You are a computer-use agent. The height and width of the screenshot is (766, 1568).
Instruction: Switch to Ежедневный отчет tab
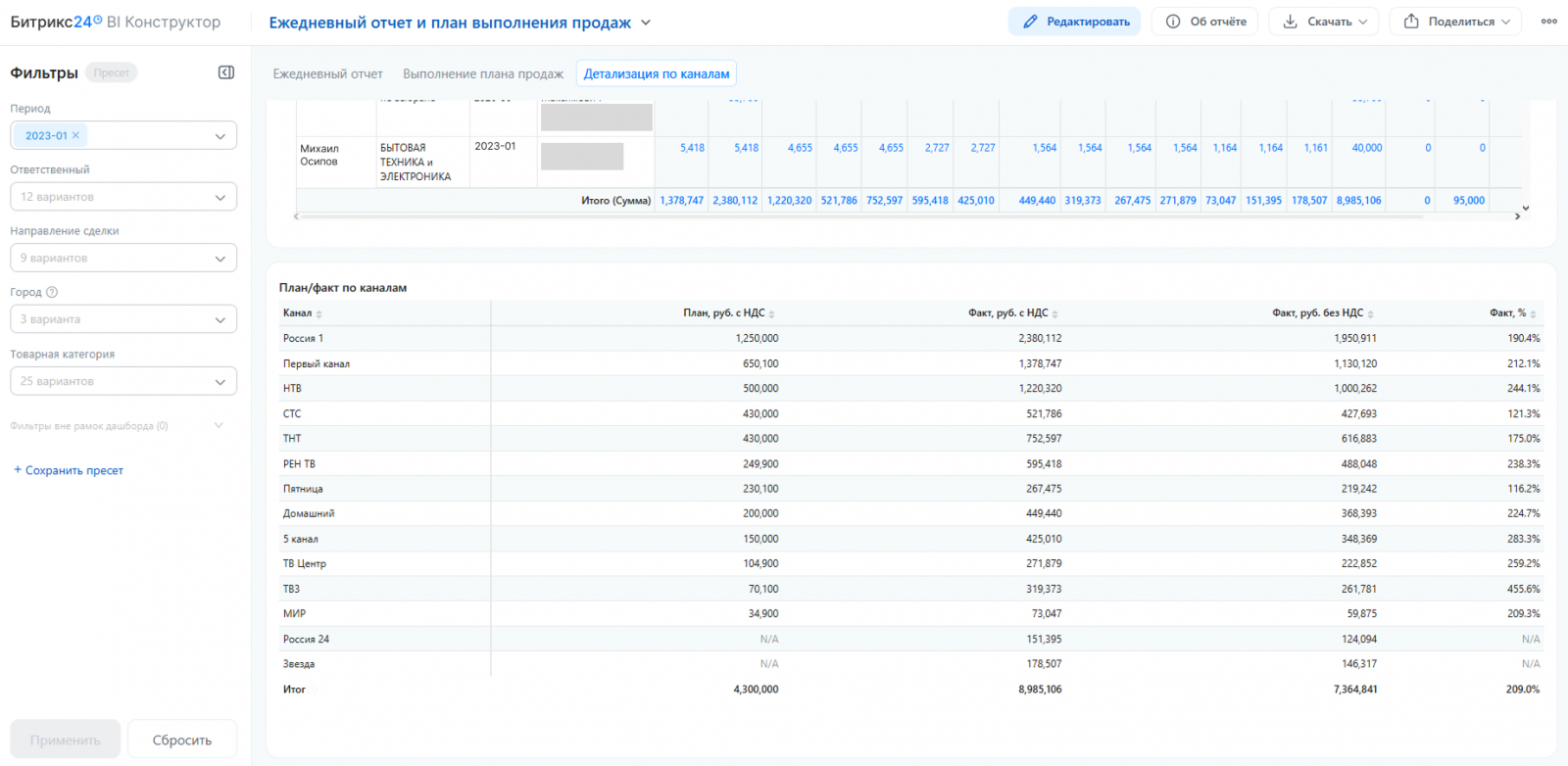tap(327, 73)
